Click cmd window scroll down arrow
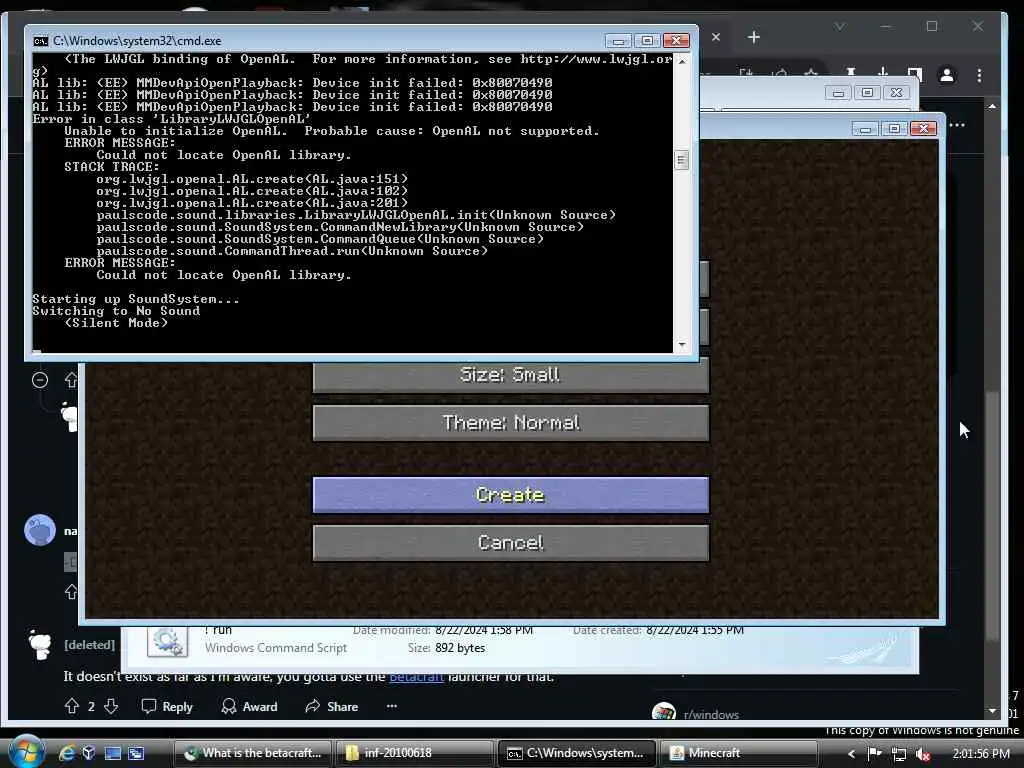 click(x=682, y=344)
